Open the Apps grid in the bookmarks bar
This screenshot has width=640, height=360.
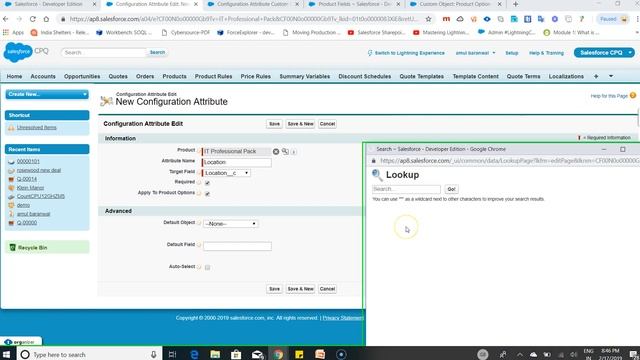point(13,32)
